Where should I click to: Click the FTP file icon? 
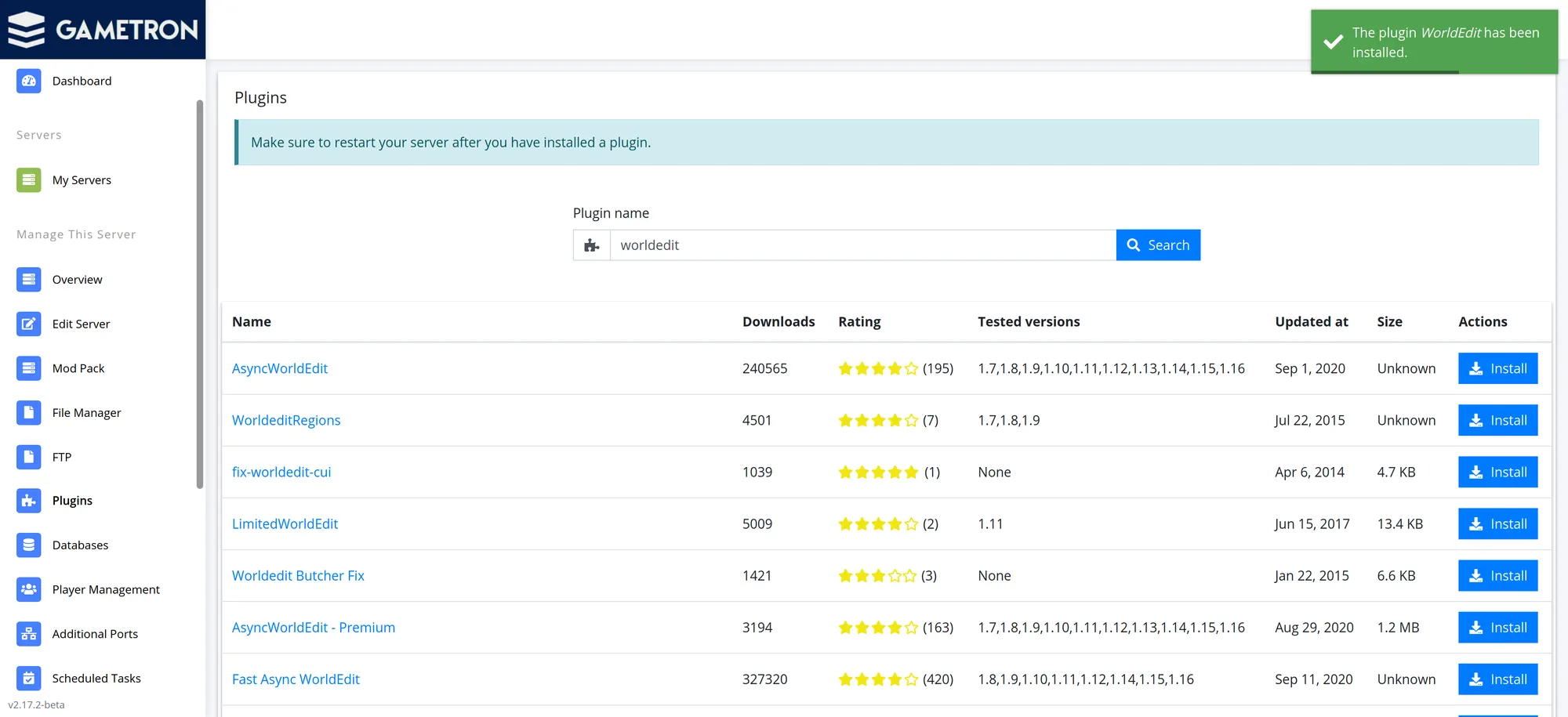29,457
